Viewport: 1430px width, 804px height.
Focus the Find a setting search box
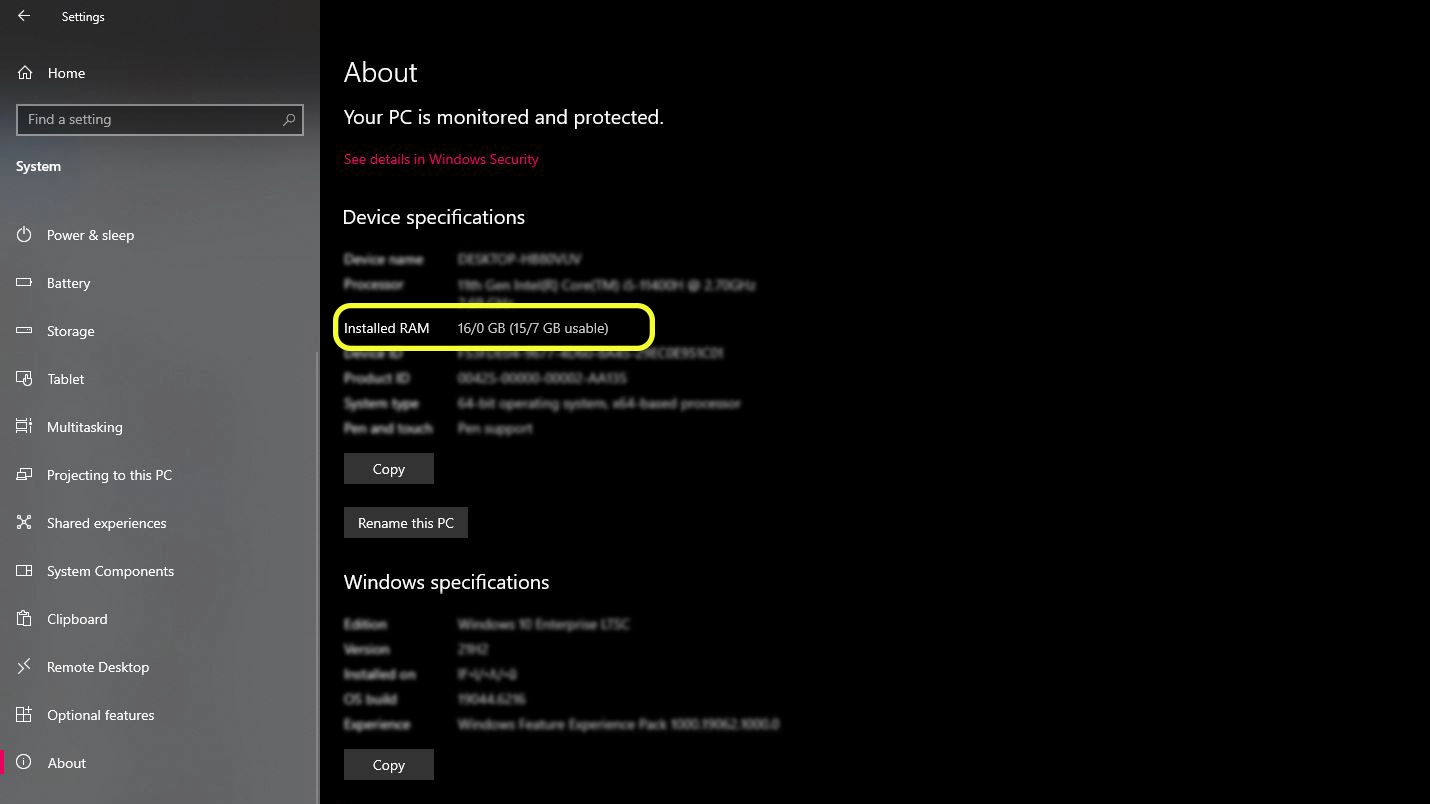point(150,120)
